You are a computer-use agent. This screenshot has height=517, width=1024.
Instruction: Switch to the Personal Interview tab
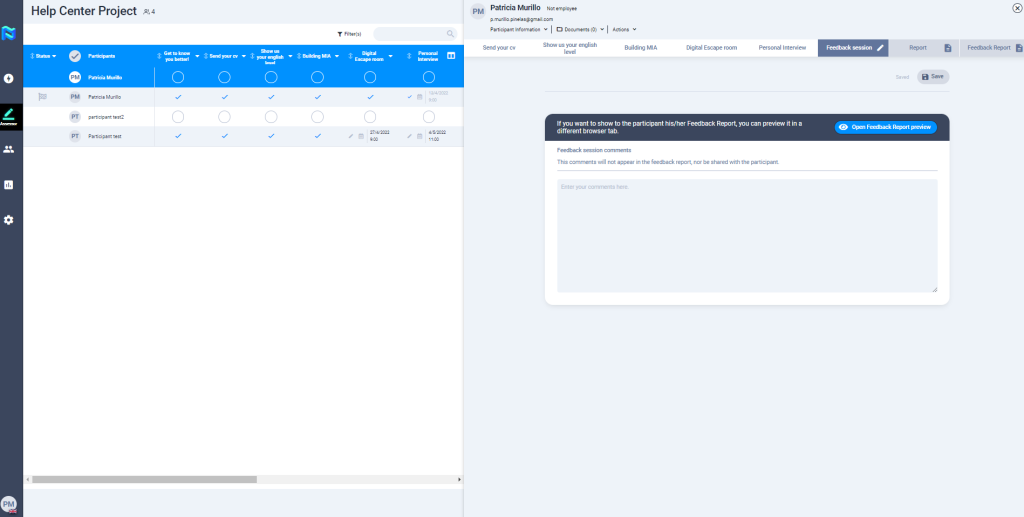(x=782, y=47)
